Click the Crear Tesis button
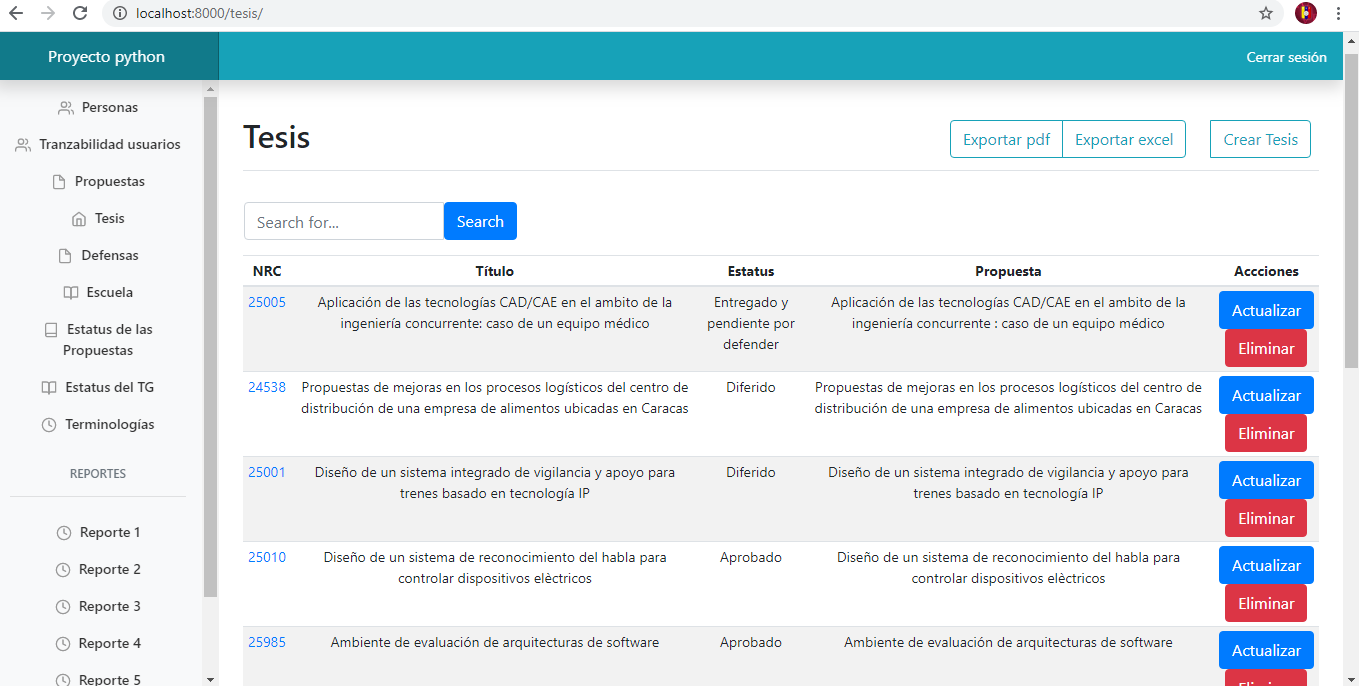1359x686 pixels. click(1260, 139)
